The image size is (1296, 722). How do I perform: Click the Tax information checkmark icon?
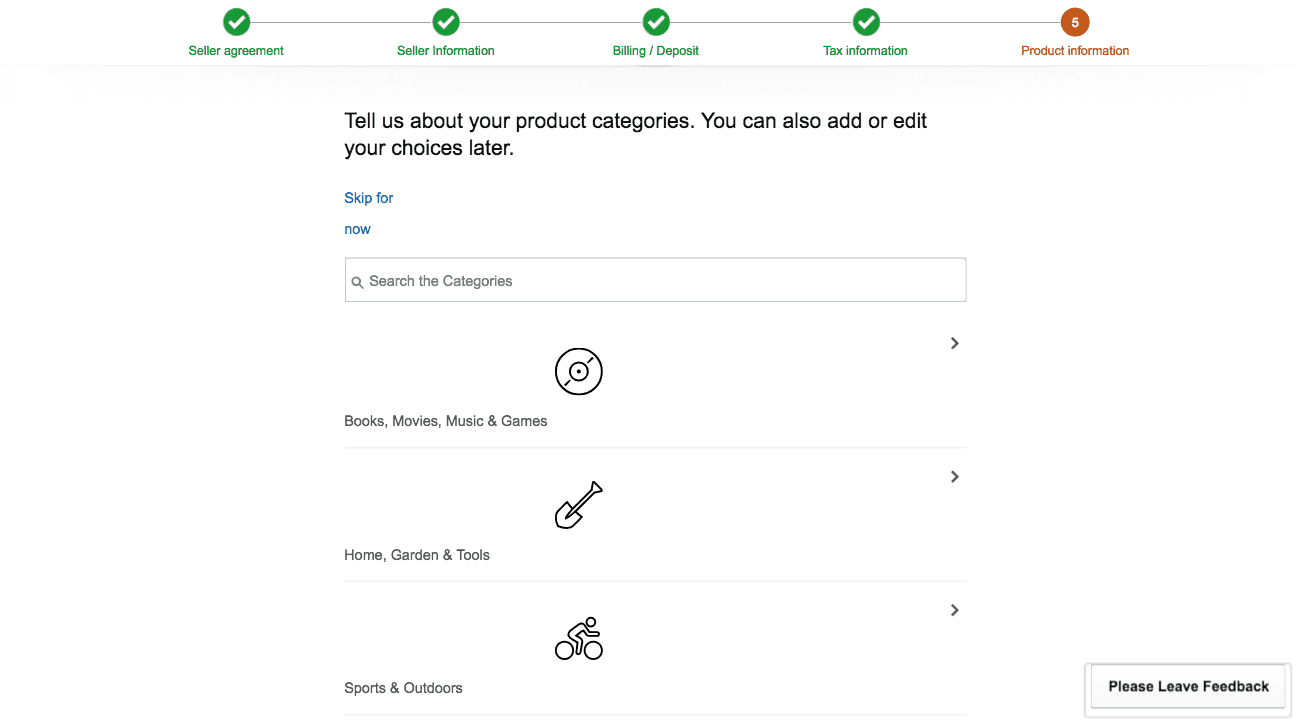click(x=866, y=22)
